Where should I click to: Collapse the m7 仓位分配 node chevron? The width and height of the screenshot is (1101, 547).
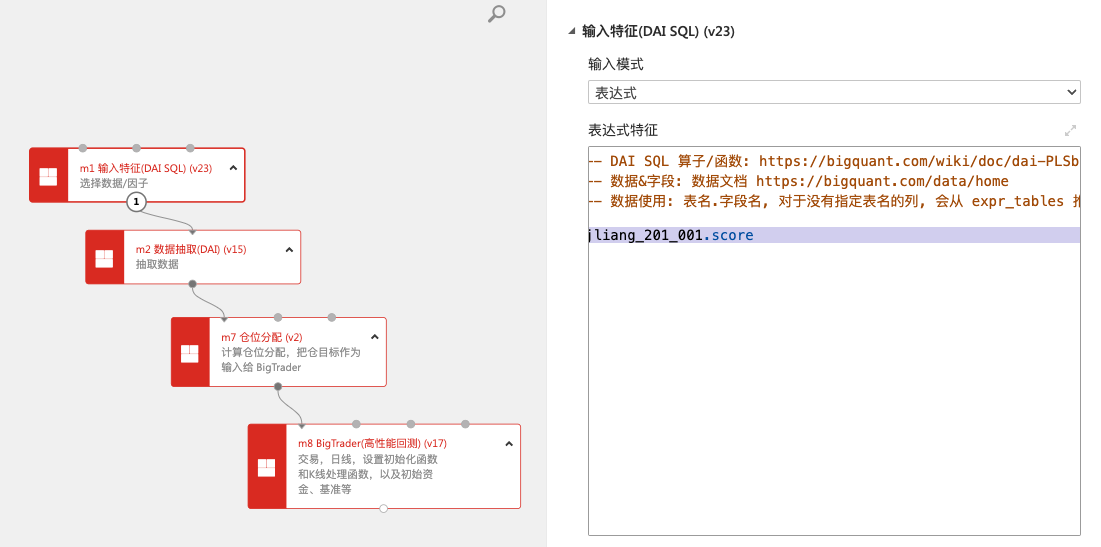tap(375, 337)
